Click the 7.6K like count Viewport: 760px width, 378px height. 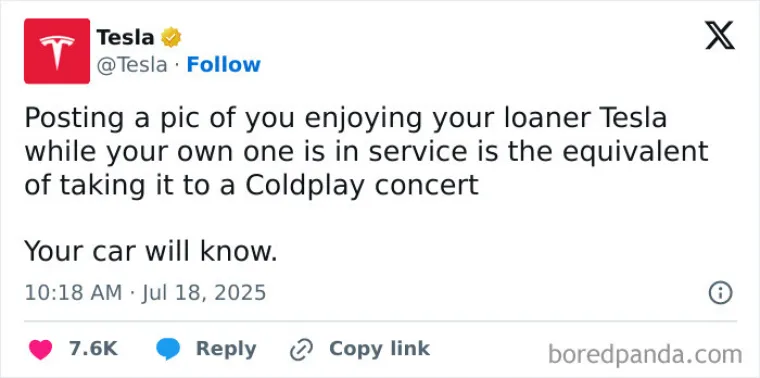[x=93, y=348]
